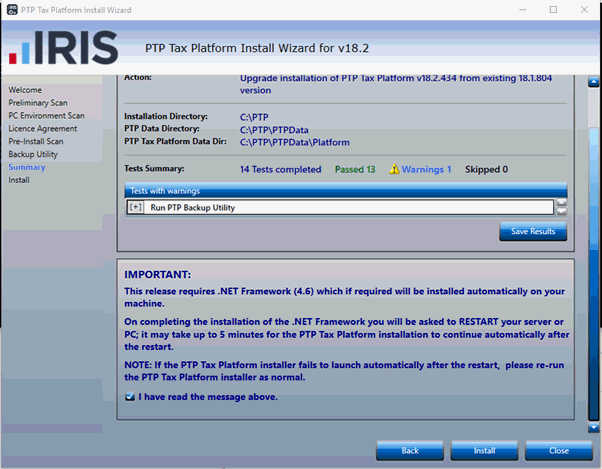Viewport: 602px width, 469px height.
Task: Tick the 'I have read the message above' checkbox
Action: (x=130, y=396)
